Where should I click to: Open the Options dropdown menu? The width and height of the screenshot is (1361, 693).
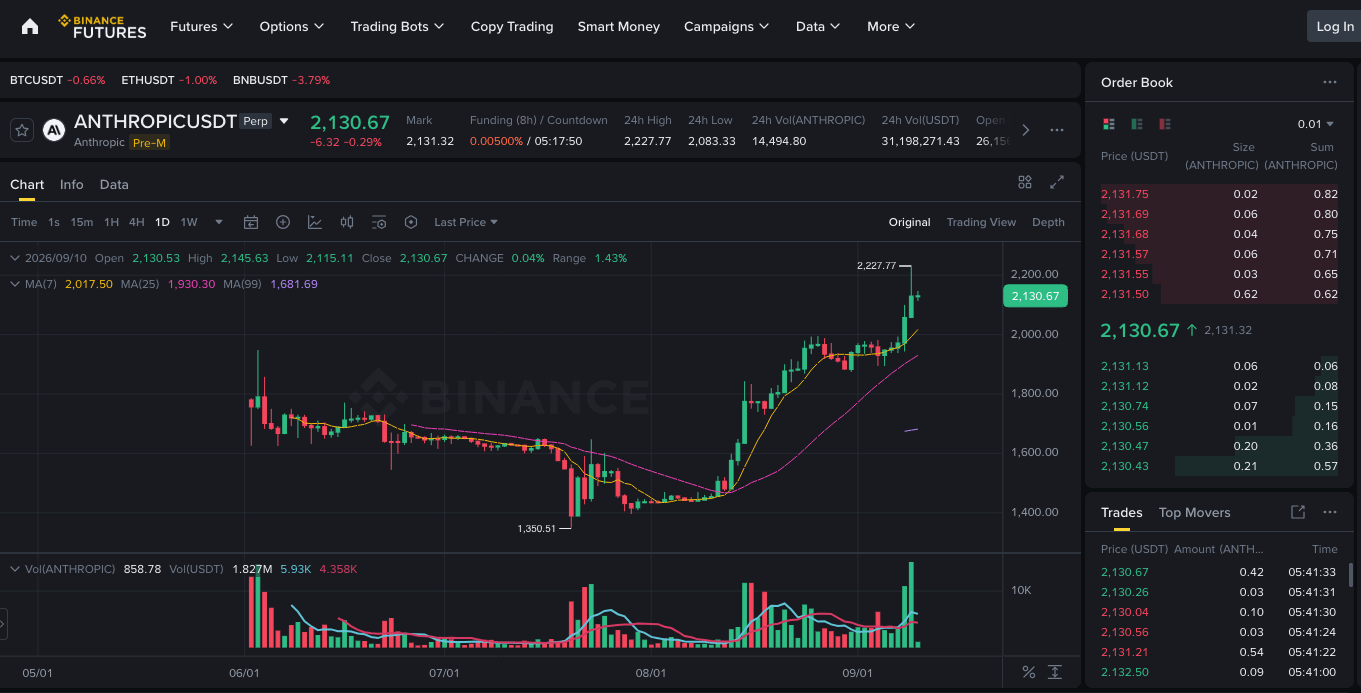[x=291, y=27]
